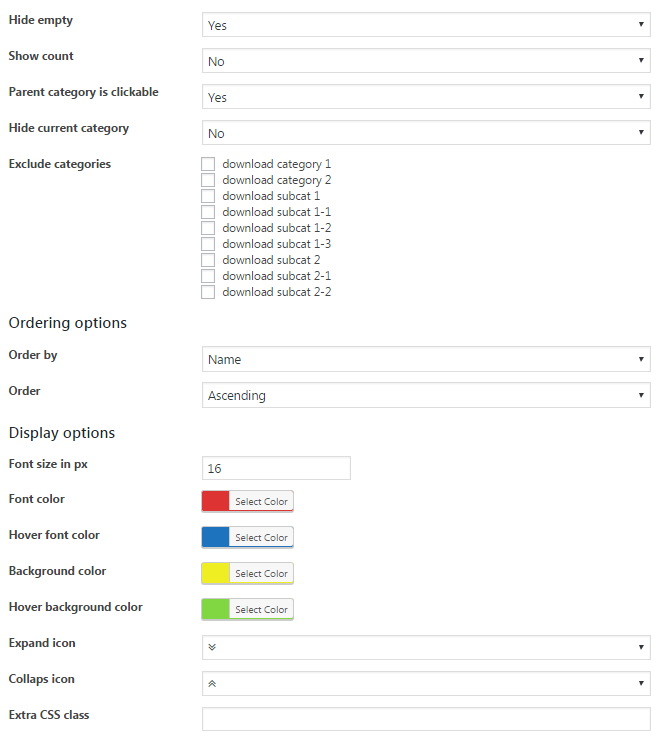Check the download category 1 checkbox
The height and width of the screenshot is (746, 669).
point(208,164)
